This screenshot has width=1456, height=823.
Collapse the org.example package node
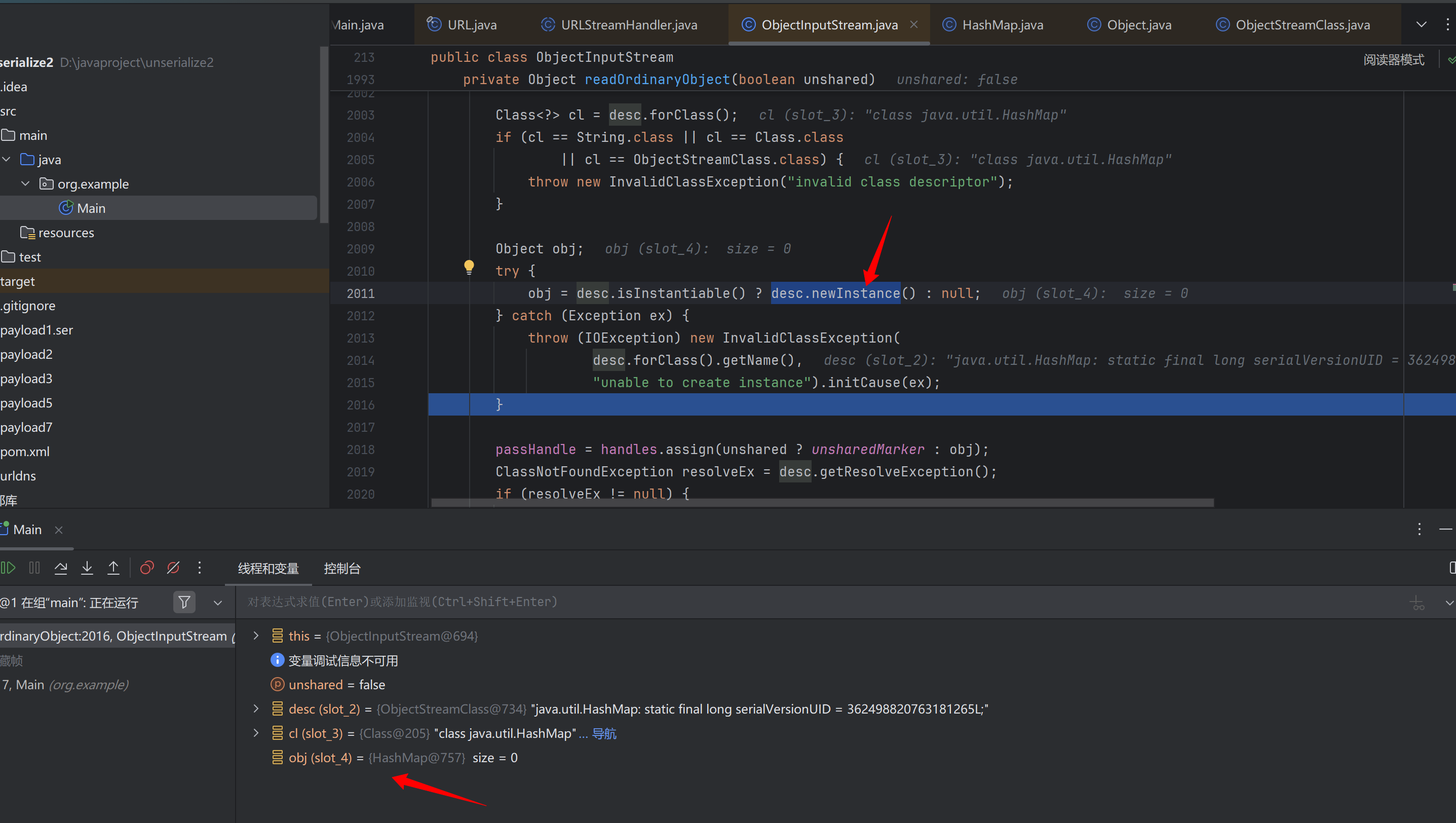[25, 183]
